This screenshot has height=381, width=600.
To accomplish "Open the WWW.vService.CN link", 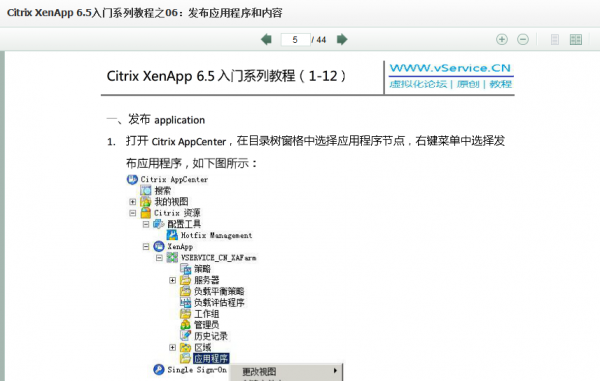I will pos(450,68).
